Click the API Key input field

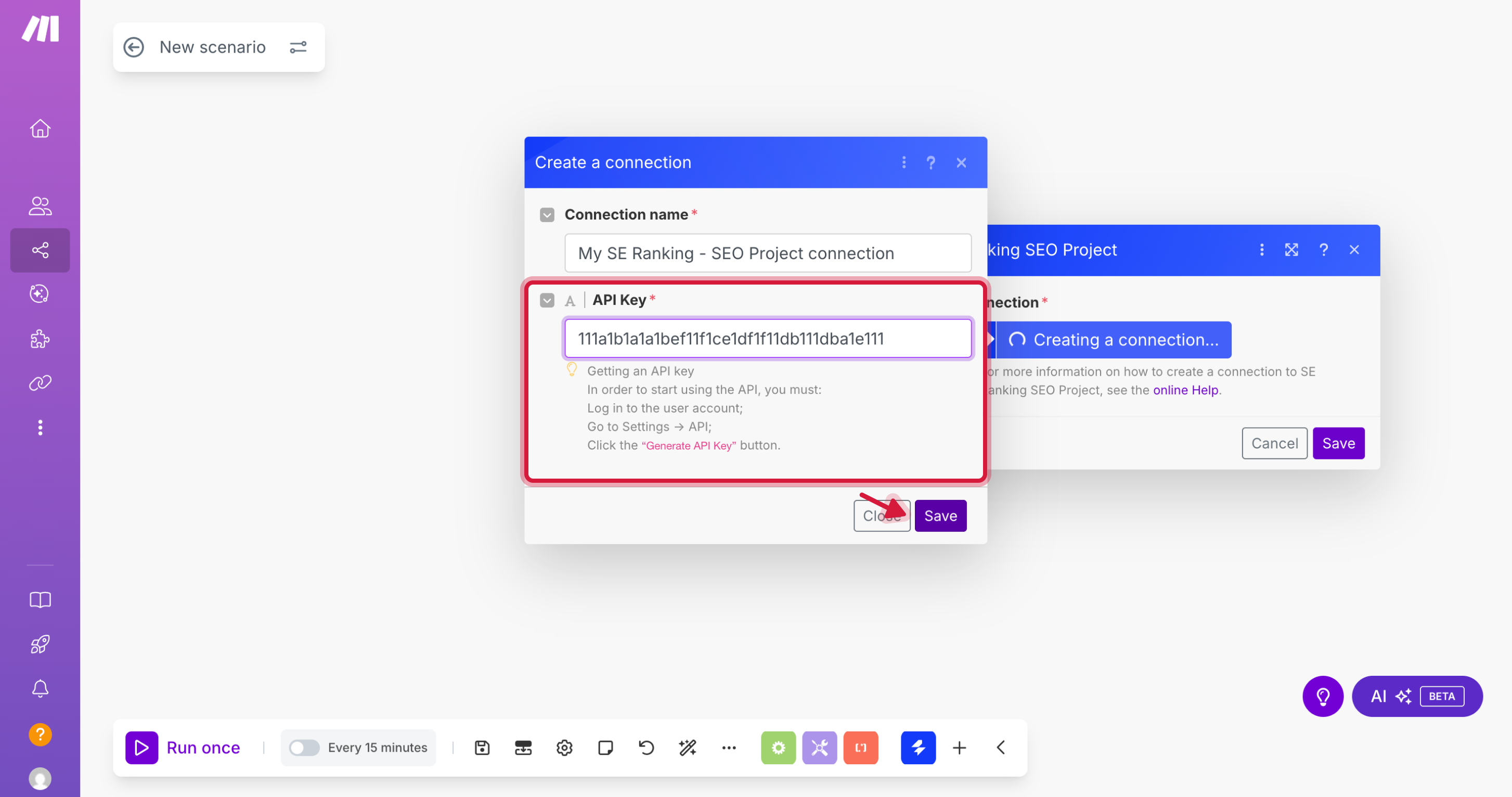(767, 339)
